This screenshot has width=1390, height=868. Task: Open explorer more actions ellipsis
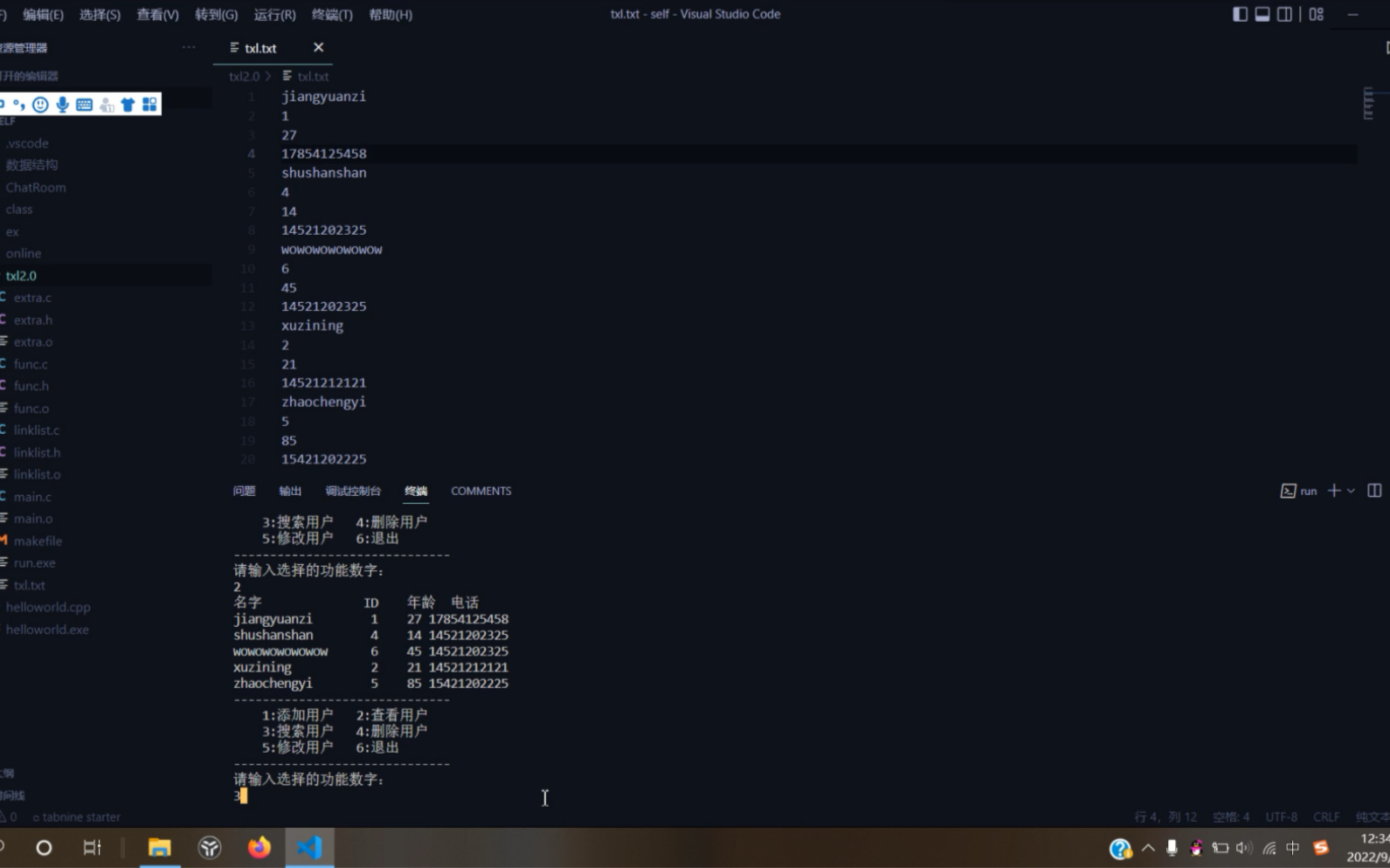click(x=189, y=47)
